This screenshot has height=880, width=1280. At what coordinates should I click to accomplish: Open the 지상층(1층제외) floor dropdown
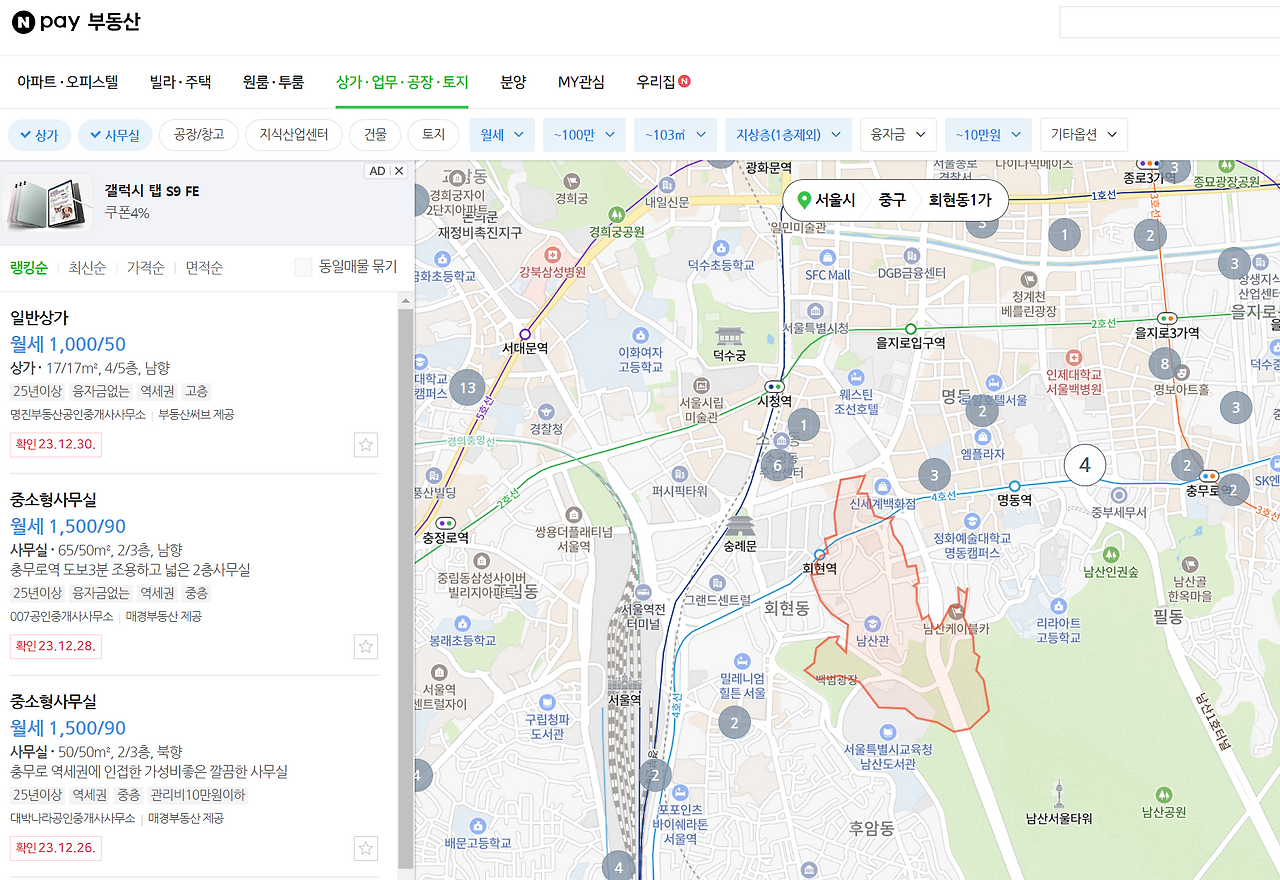tap(789, 135)
